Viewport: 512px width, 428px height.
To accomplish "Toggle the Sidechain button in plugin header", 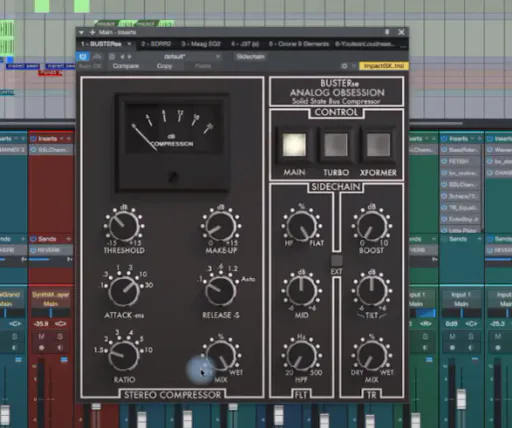I will pyautogui.click(x=250, y=57).
